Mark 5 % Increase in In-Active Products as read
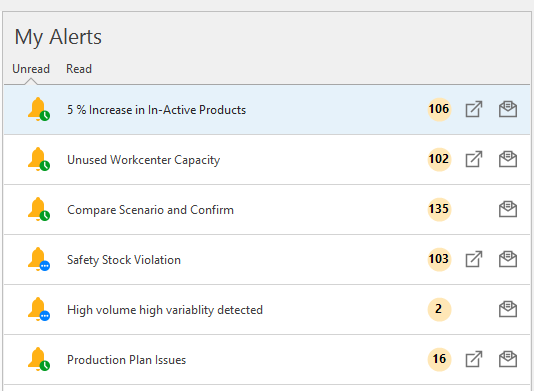 tap(508, 109)
